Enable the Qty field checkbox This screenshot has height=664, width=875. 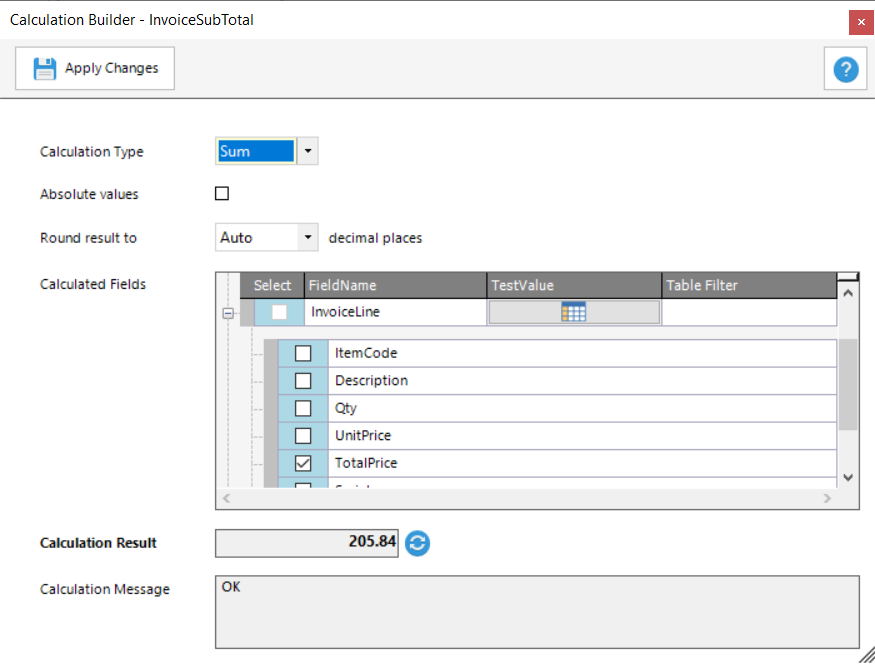[x=303, y=408]
